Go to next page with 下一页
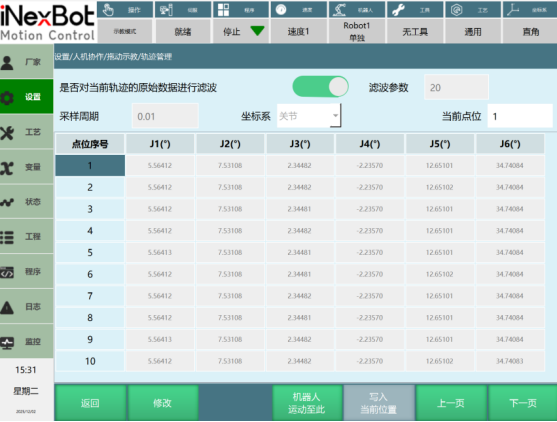Screen dimensions: 557x422 pyautogui.click(x=523, y=403)
